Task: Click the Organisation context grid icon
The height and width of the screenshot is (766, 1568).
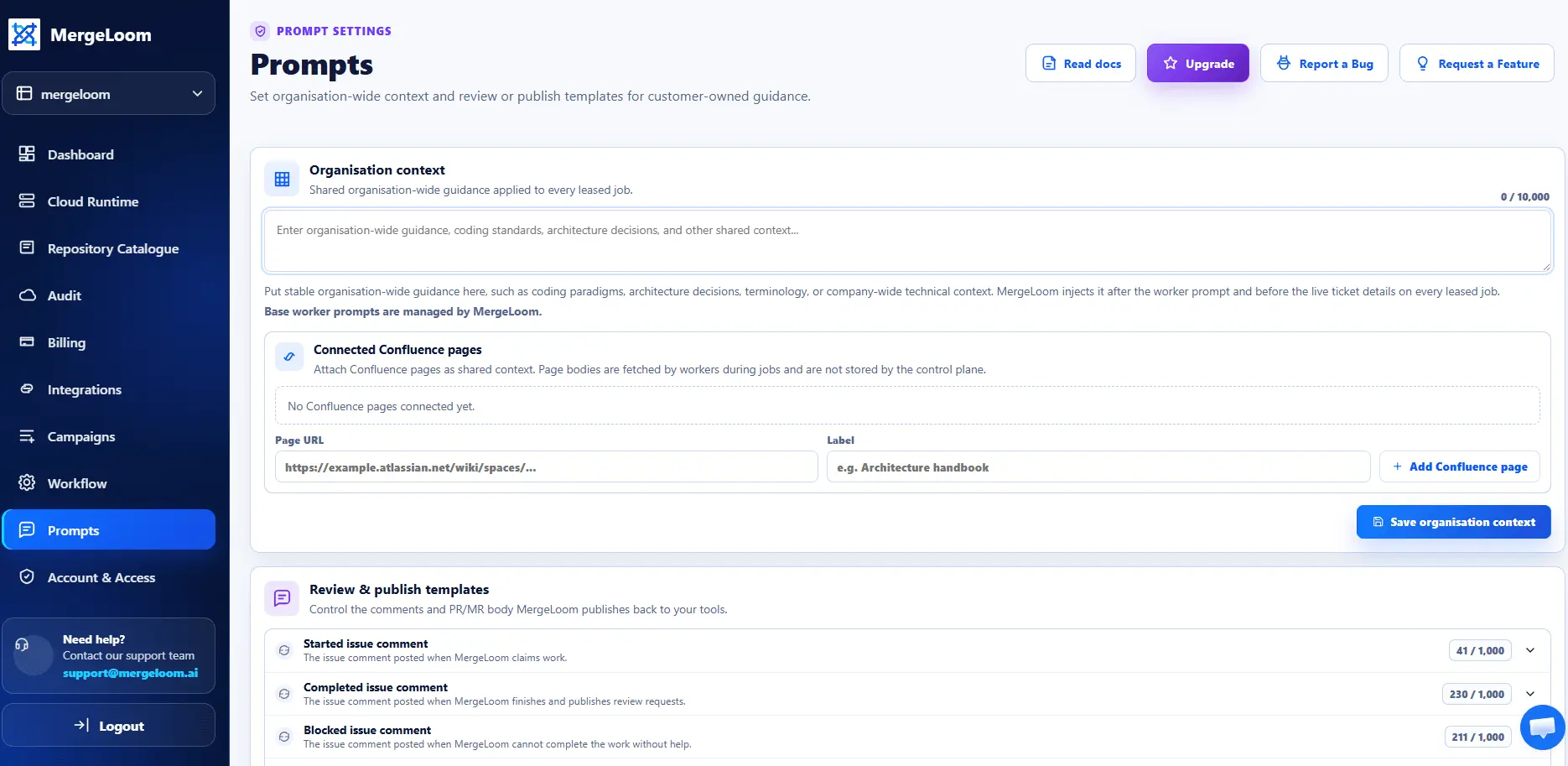Action: point(282,179)
